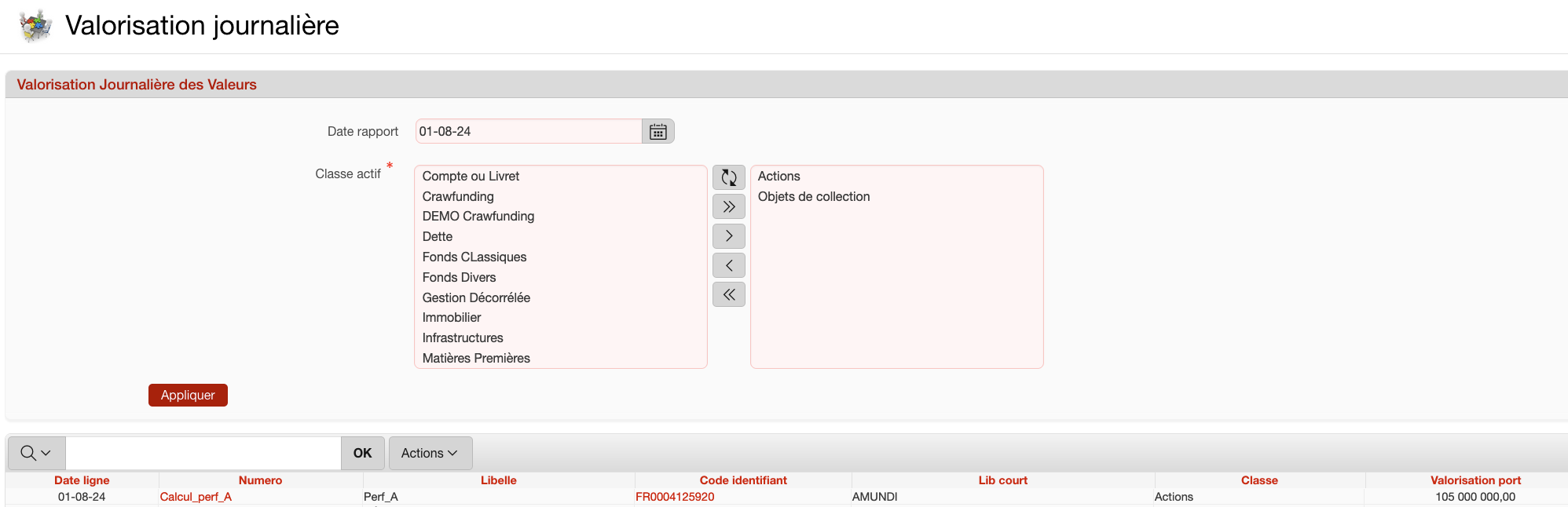Open the Calcul_perf_A link

(196, 497)
